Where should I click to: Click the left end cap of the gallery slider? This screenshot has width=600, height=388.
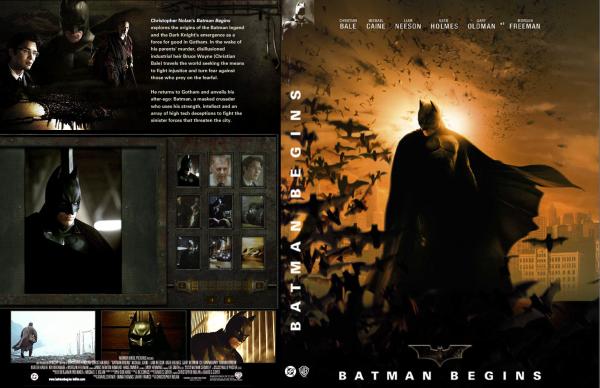pyautogui.click(x=183, y=285)
